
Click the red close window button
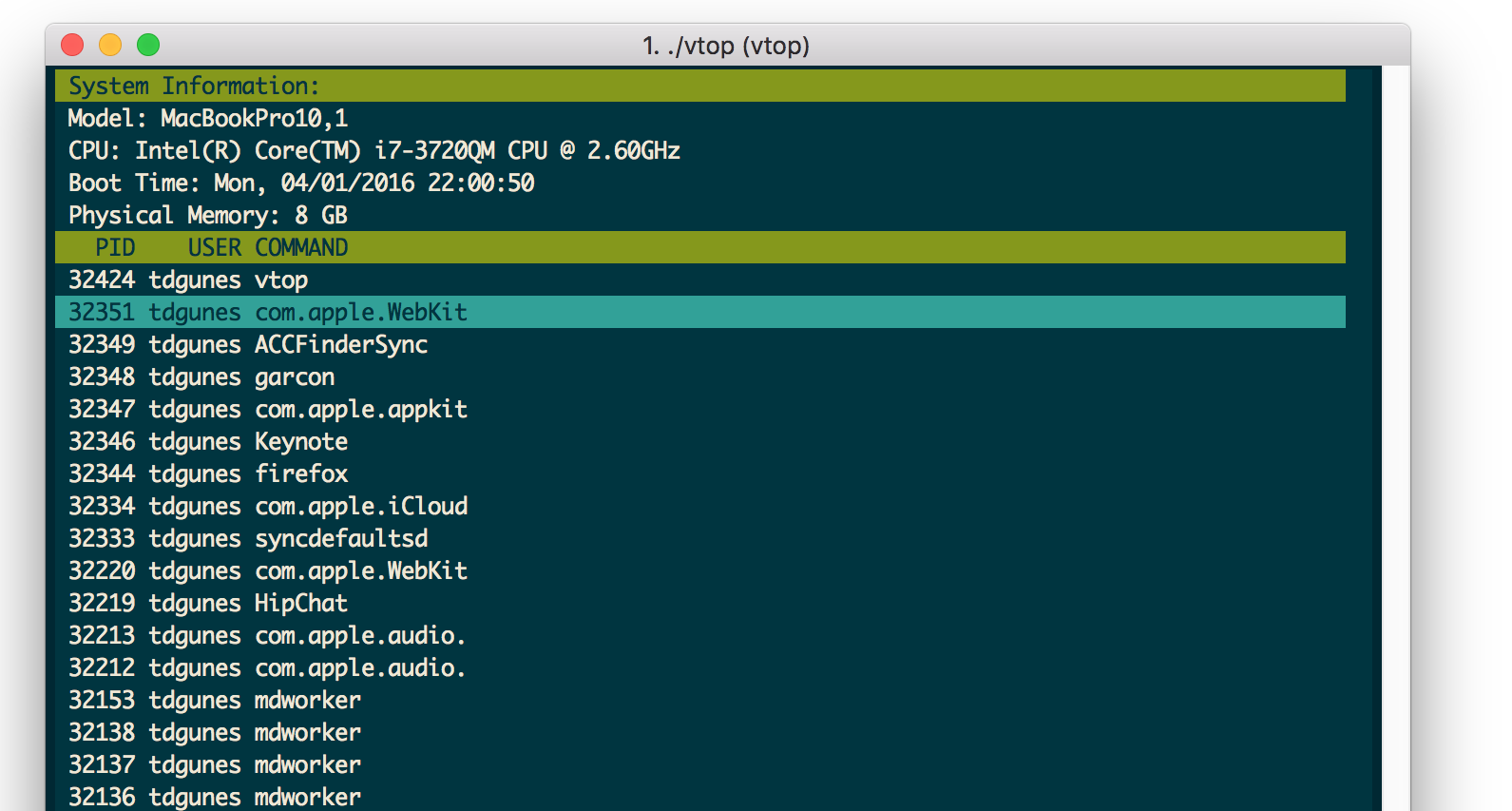pyautogui.click(x=72, y=45)
